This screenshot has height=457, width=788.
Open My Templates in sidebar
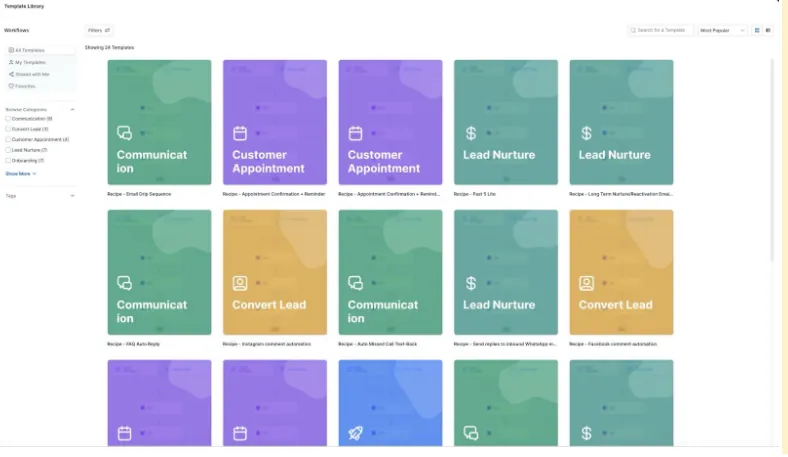pos(40,62)
